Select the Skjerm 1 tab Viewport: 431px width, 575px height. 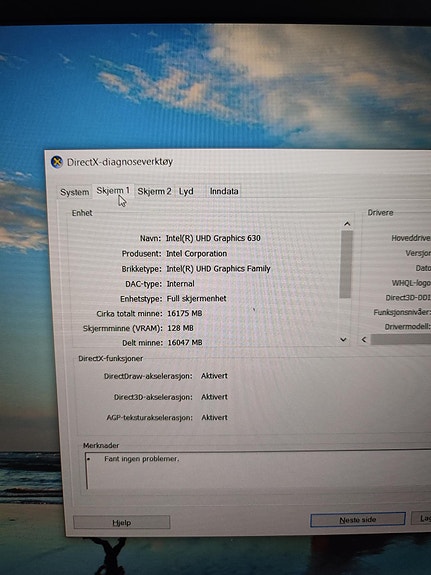click(113, 191)
